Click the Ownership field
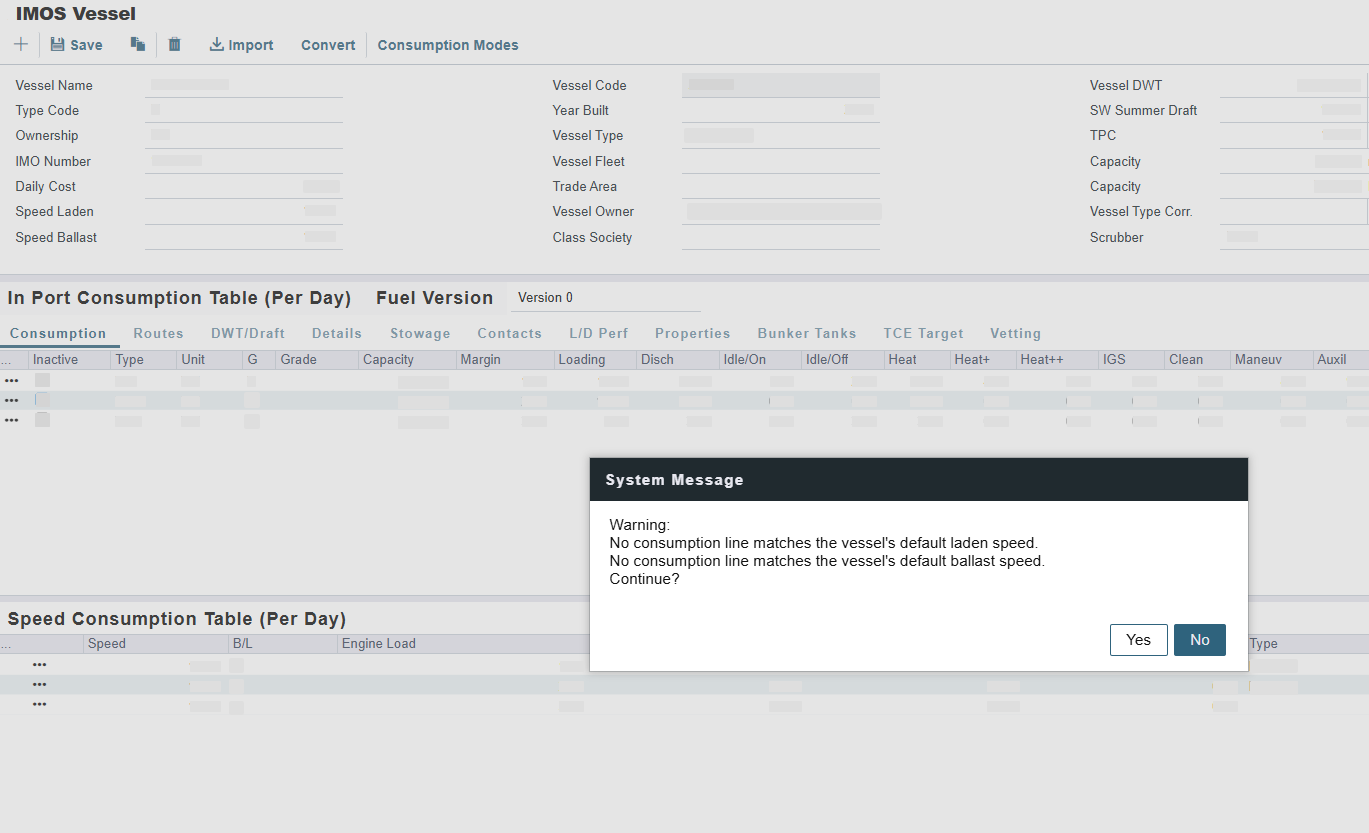This screenshot has height=833, width=1369. click(244, 136)
